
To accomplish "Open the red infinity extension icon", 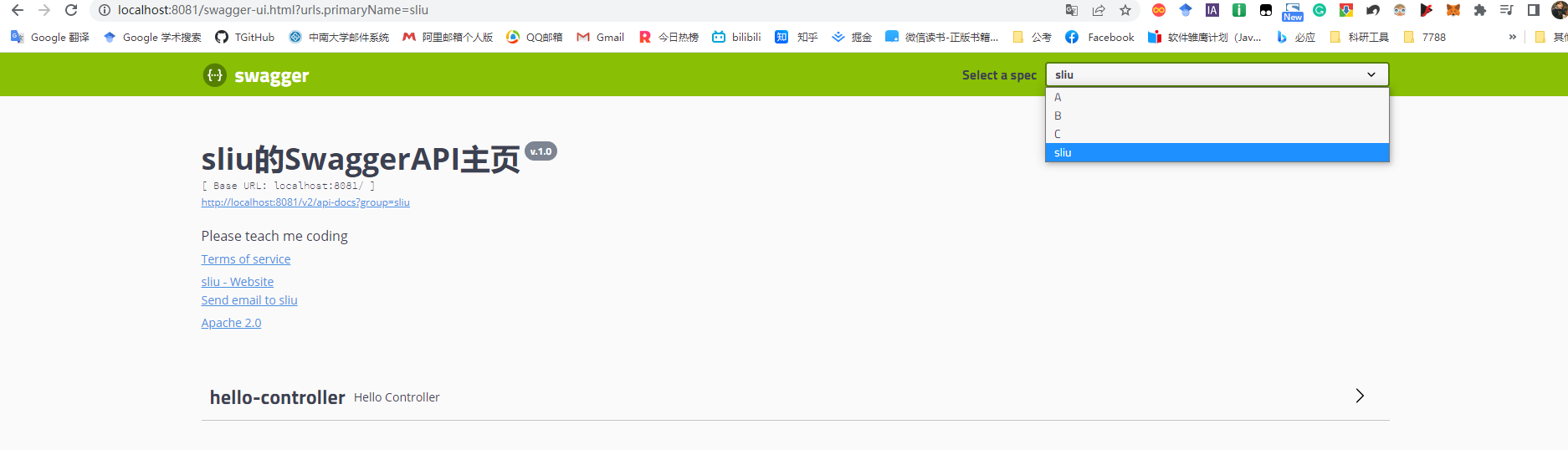I will coord(1159,10).
